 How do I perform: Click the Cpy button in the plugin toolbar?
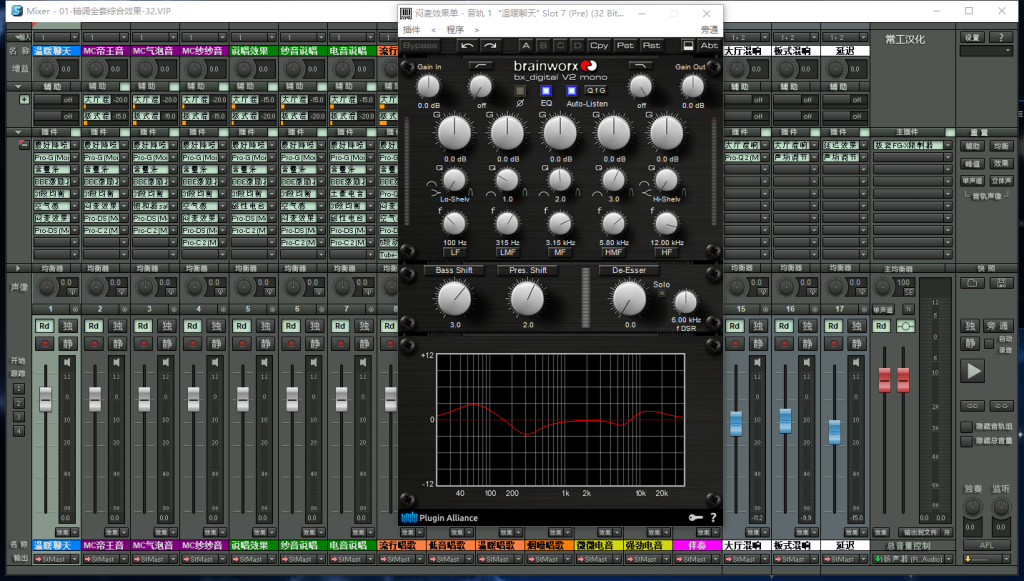(599, 46)
